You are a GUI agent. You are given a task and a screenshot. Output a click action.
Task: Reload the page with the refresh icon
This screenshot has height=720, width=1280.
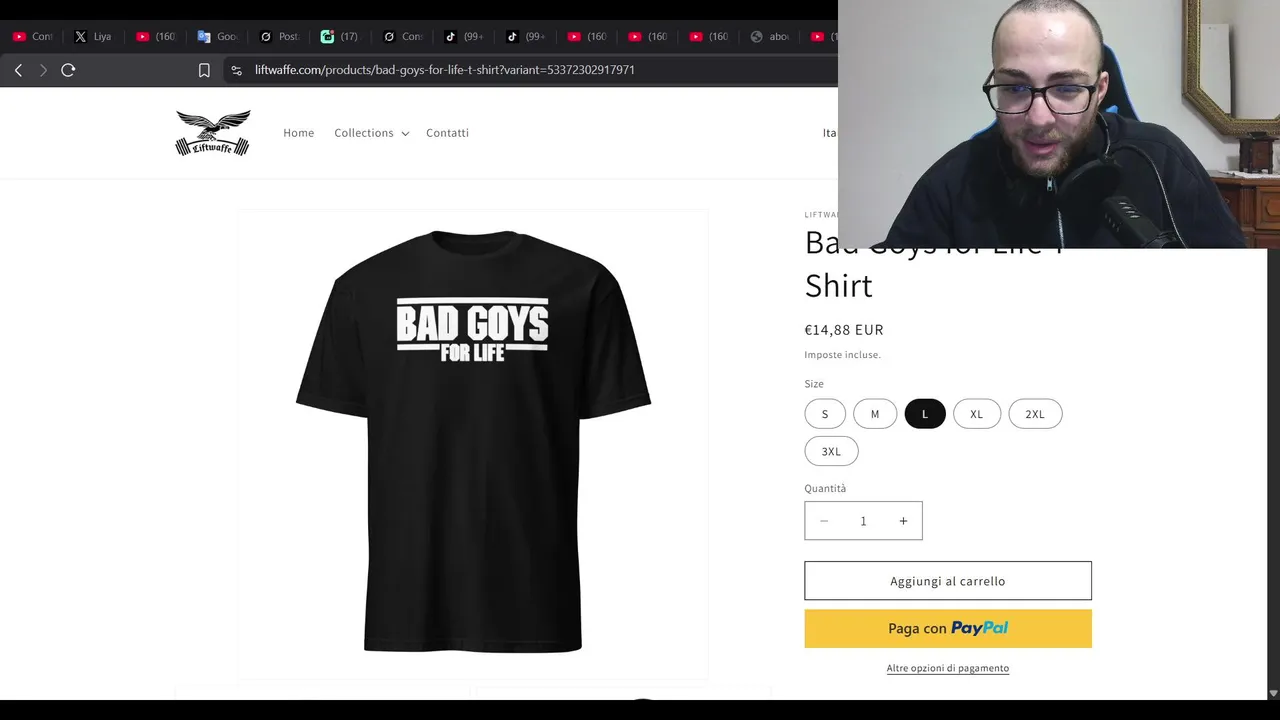click(x=68, y=70)
